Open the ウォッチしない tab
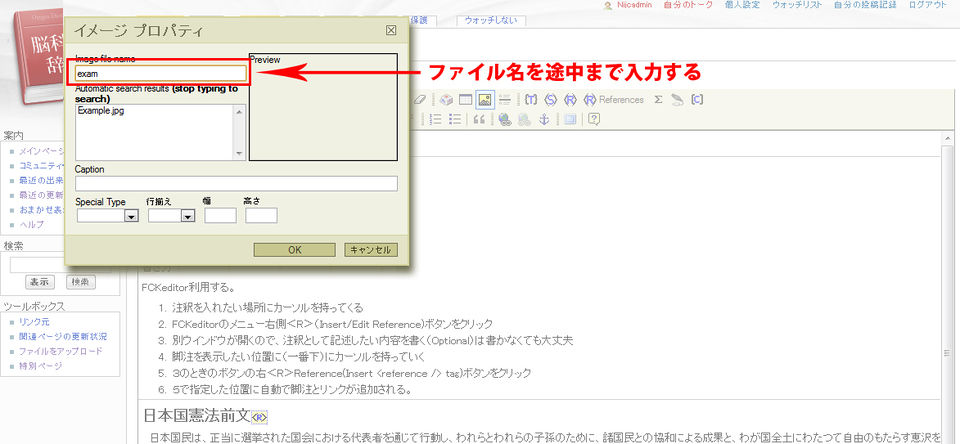 (x=490, y=20)
